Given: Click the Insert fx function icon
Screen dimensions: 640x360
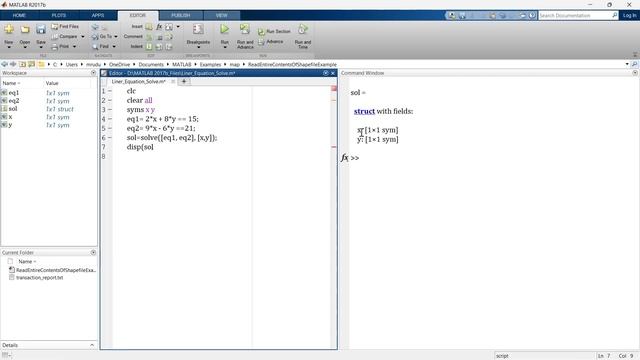Looking at the screenshot, I should click(159, 27).
